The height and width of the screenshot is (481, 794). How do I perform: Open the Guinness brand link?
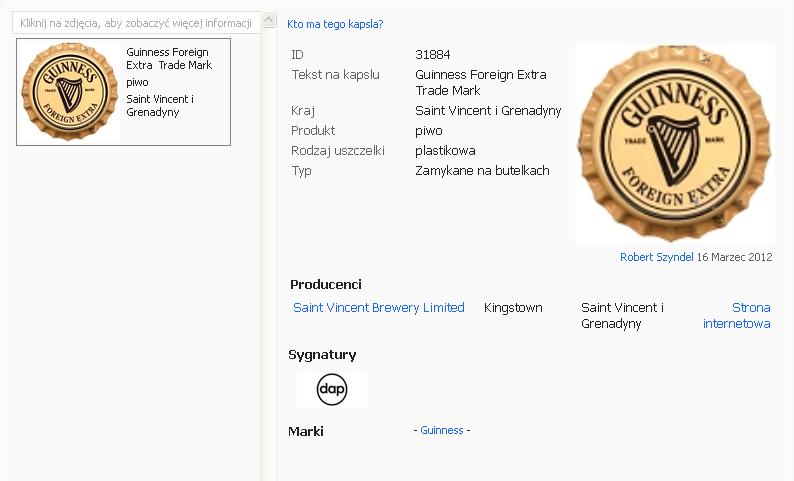tap(441, 430)
